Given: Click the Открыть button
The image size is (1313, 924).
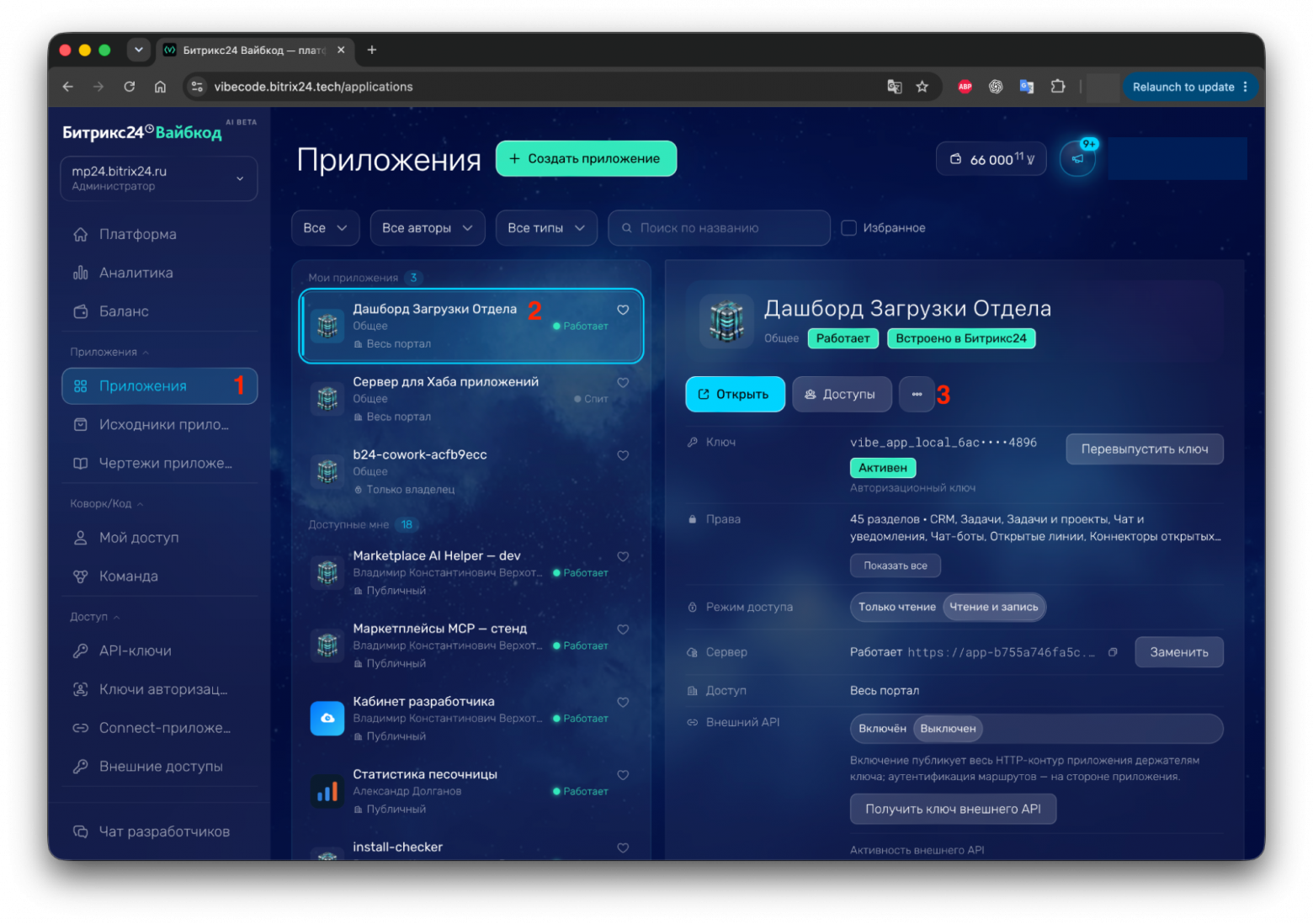Looking at the screenshot, I should pyautogui.click(x=735, y=394).
